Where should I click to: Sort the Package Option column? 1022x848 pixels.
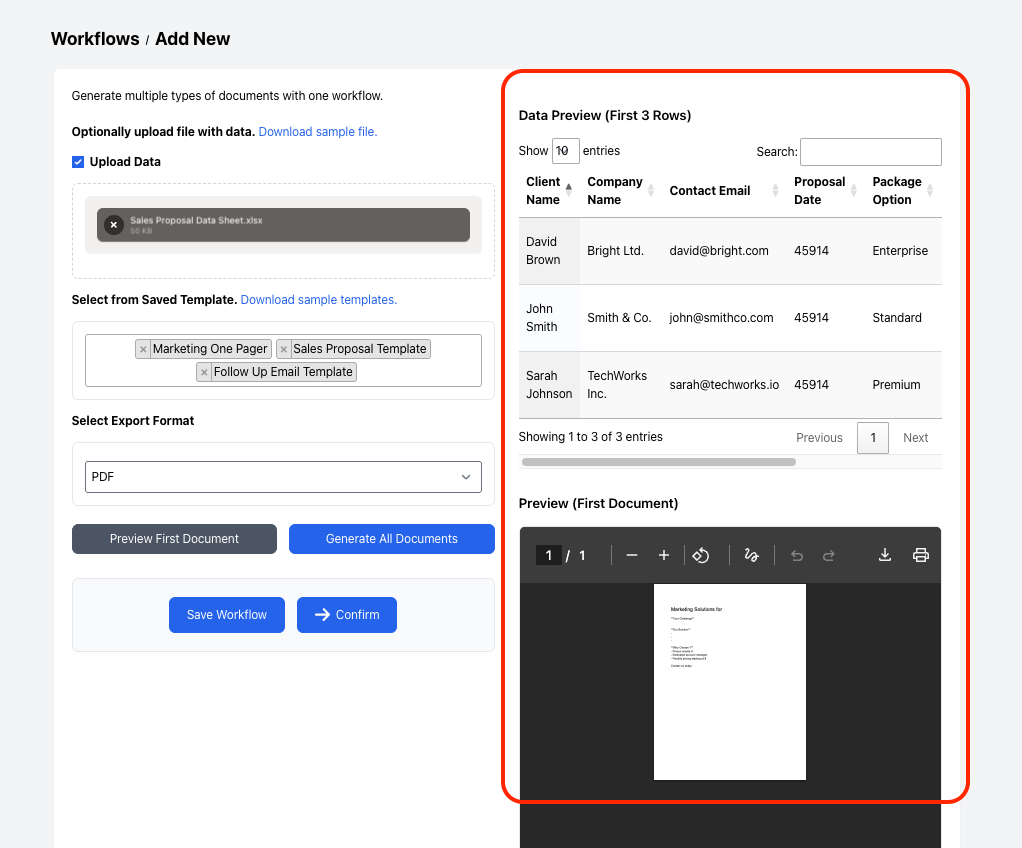[x=932, y=189]
